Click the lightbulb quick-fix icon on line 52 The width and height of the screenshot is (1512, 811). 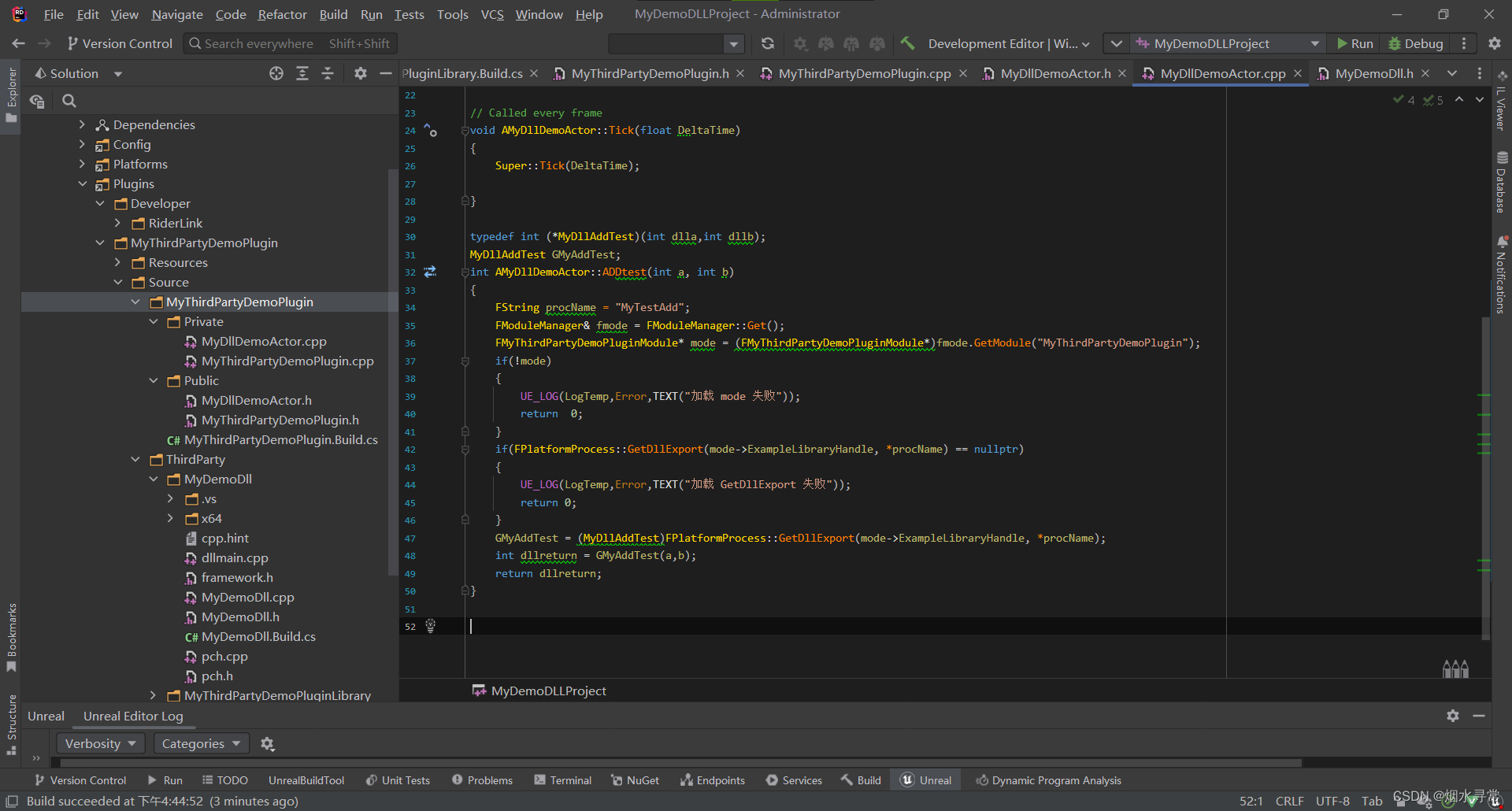tap(430, 626)
